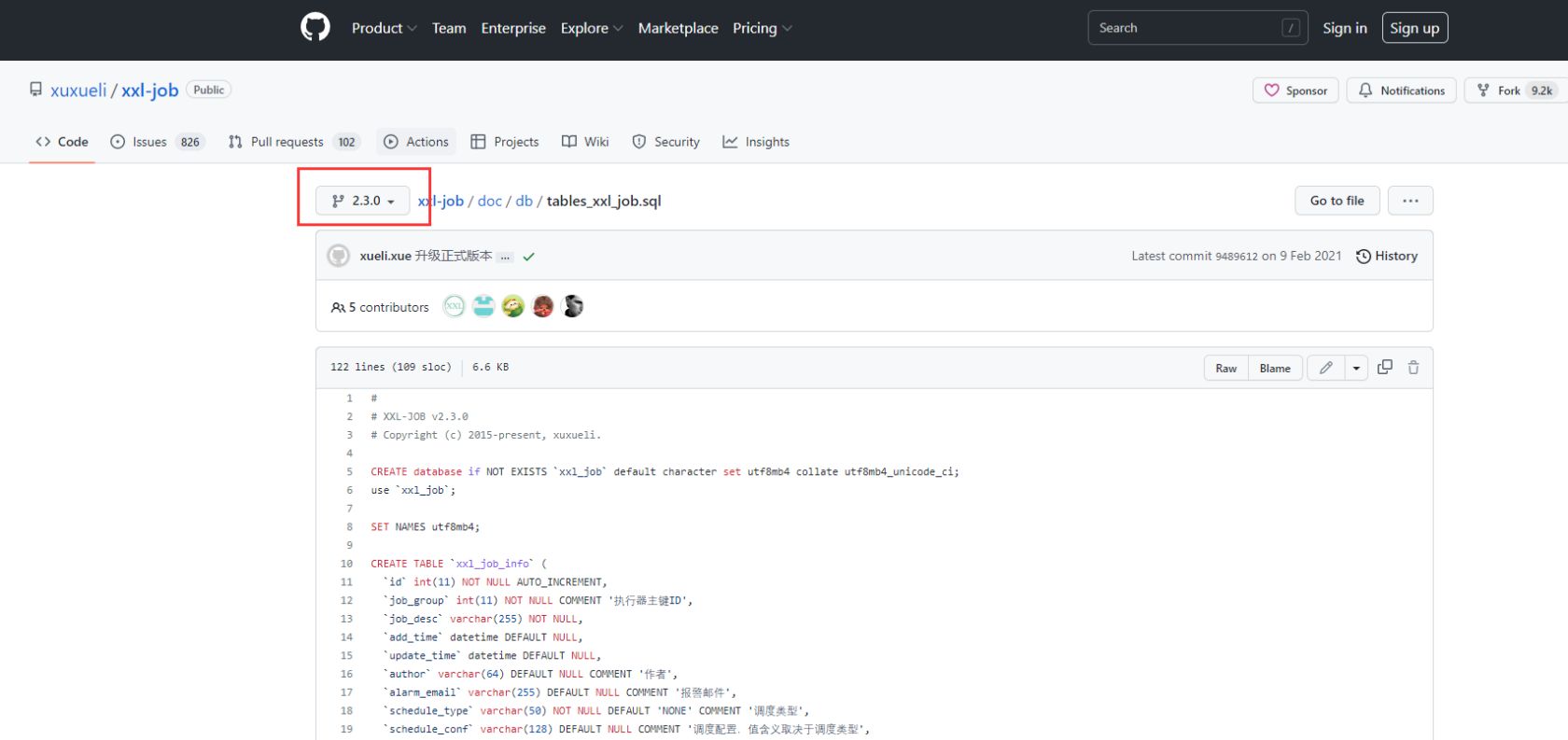Viewport: 1568px width, 740px height.
Task: Focus the Search input field
Action: click(x=1197, y=28)
